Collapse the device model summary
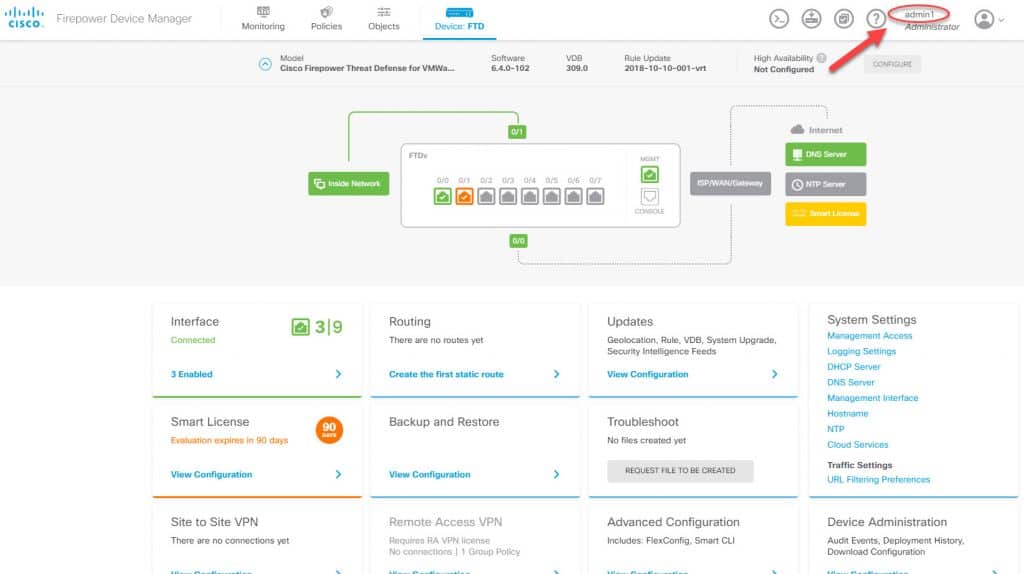The image size is (1024, 574). (265, 64)
